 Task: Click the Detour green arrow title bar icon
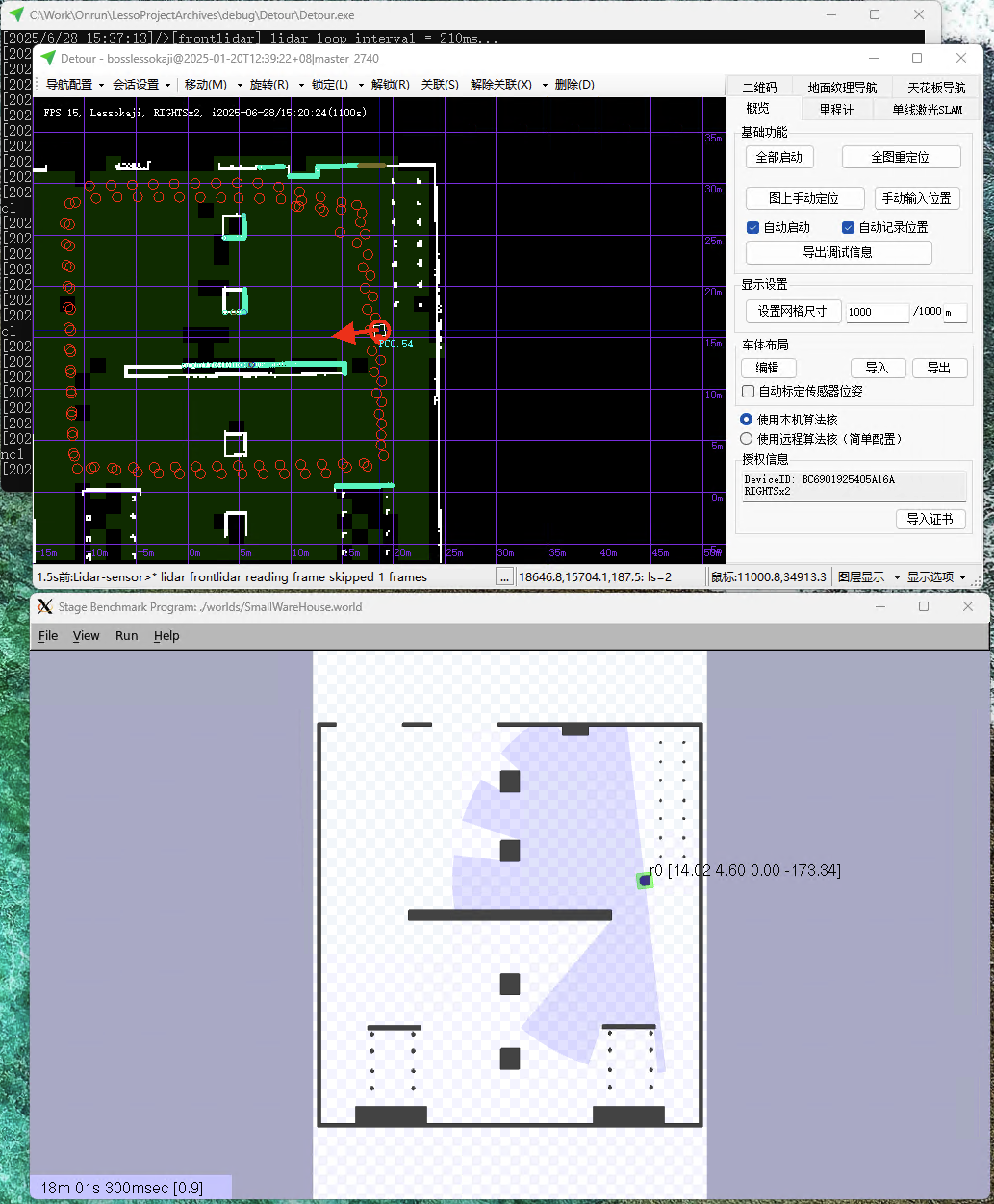pyautogui.click(x=48, y=59)
